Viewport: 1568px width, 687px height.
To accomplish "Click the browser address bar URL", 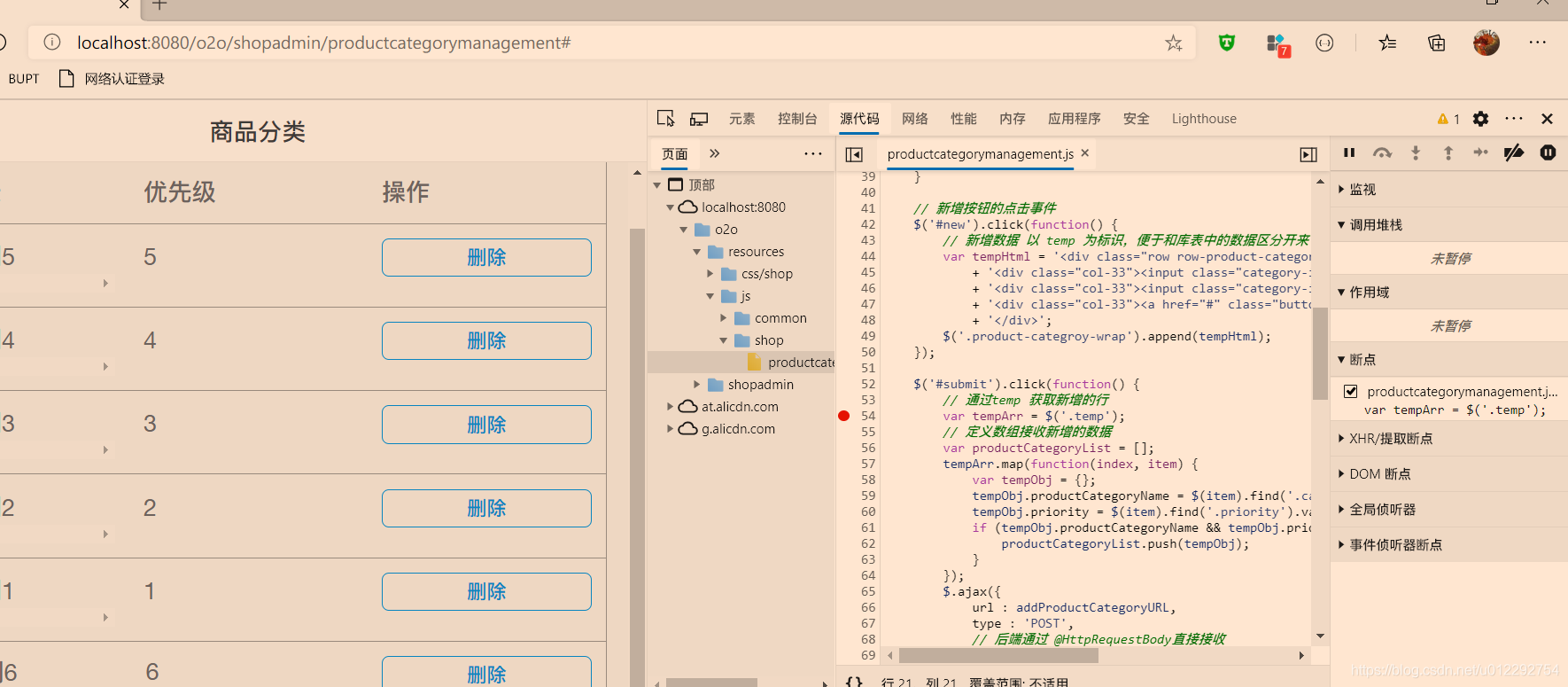I will click(324, 43).
